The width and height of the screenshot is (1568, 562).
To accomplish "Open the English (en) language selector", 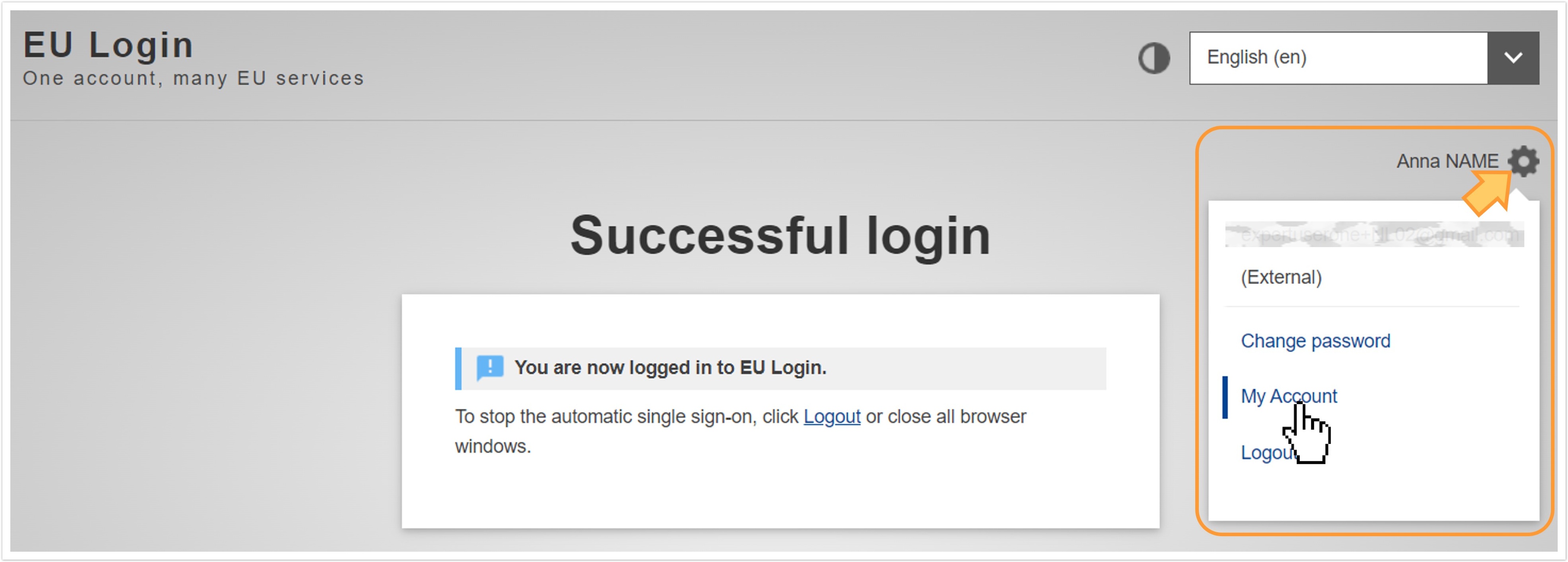I will point(1364,58).
